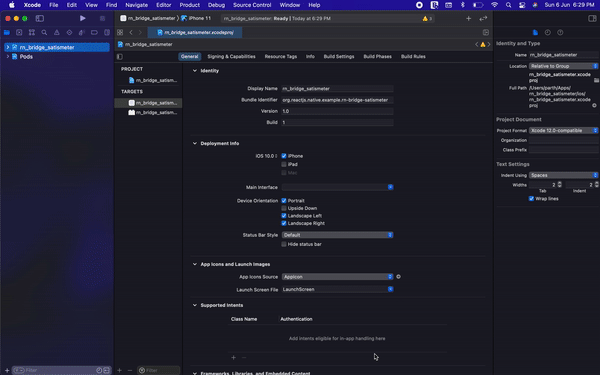
Task: Click the Tab width stepper
Action: (559, 185)
